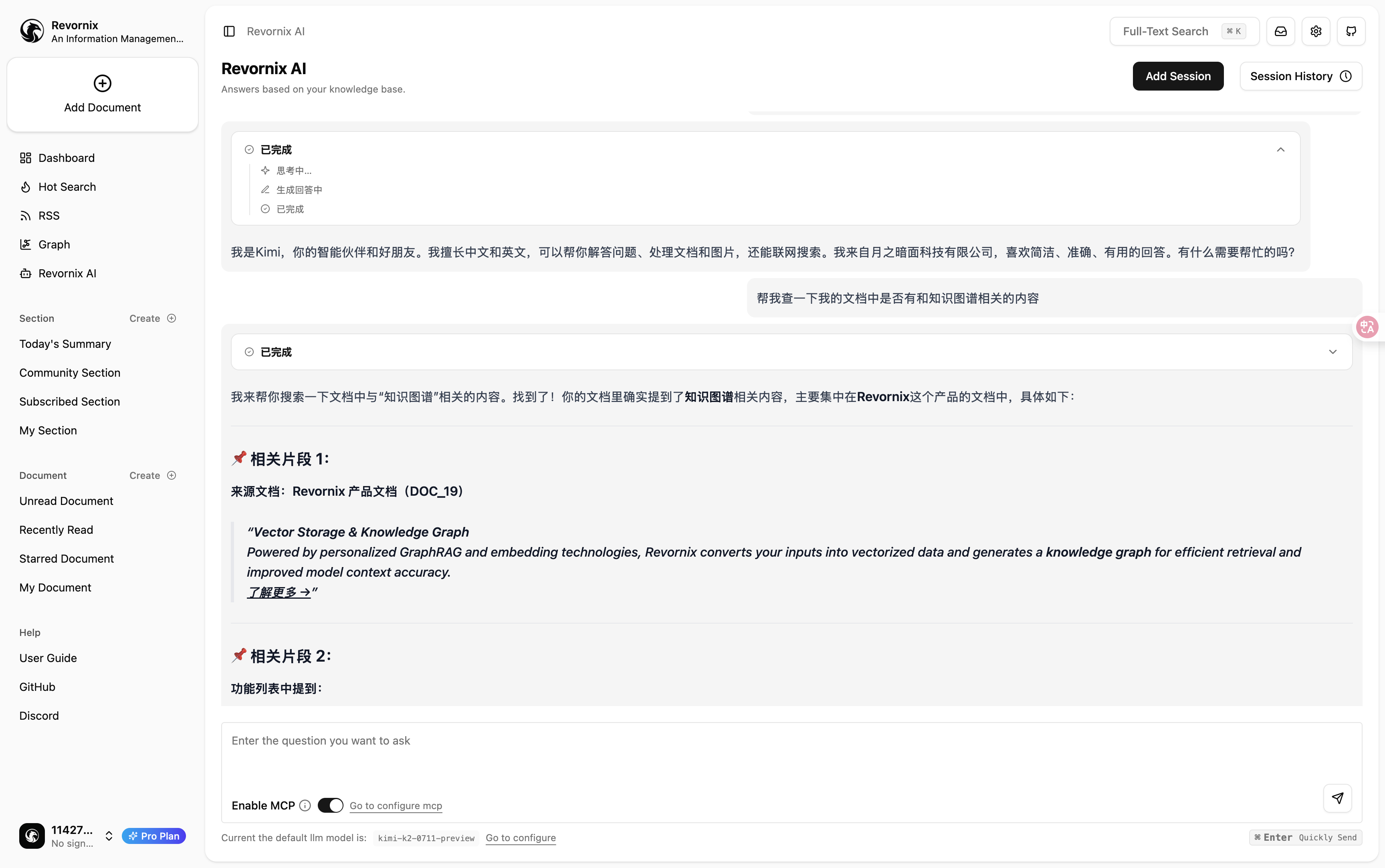
Task: Click the plus icon beside Document Create
Action: pyautogui.click(x=172, y=475)
